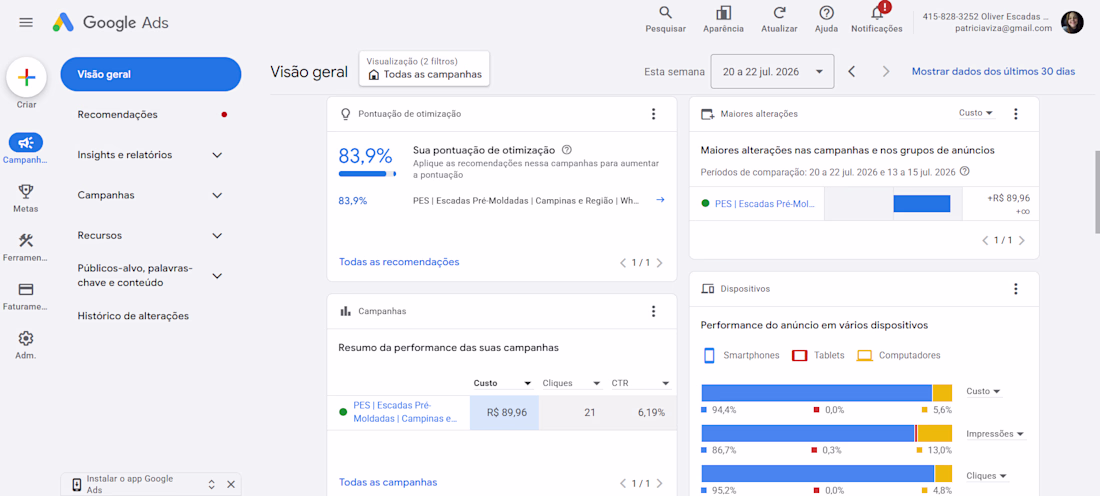This screenshot has height=496, width=1100.
Task: Open Ferramentas tools in sidebar
Action: 26,241
